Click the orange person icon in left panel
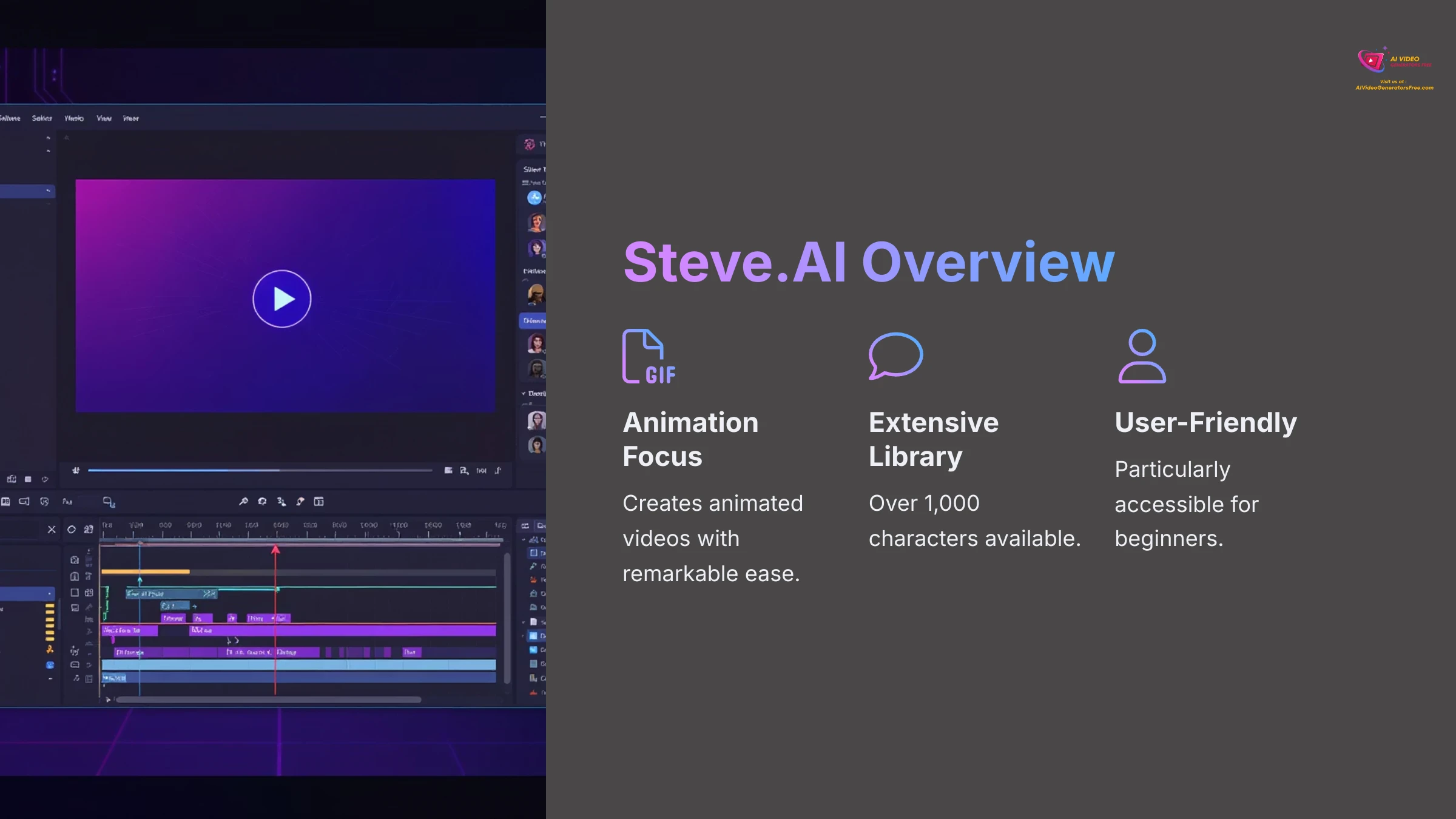This screenshot has height=819, width=1456. [50, 649]
